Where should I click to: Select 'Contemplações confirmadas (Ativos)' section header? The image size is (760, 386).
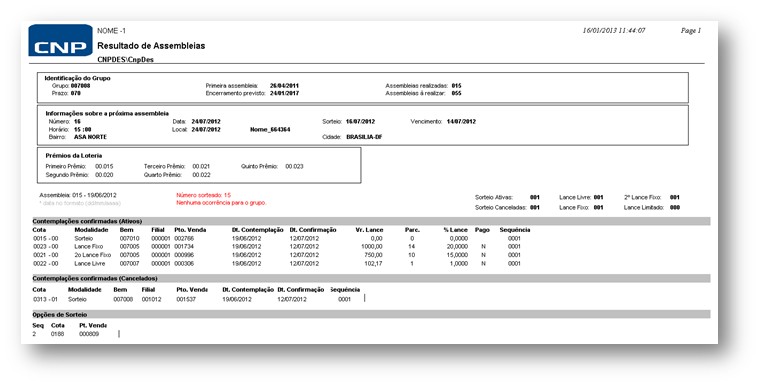(87, 221)
